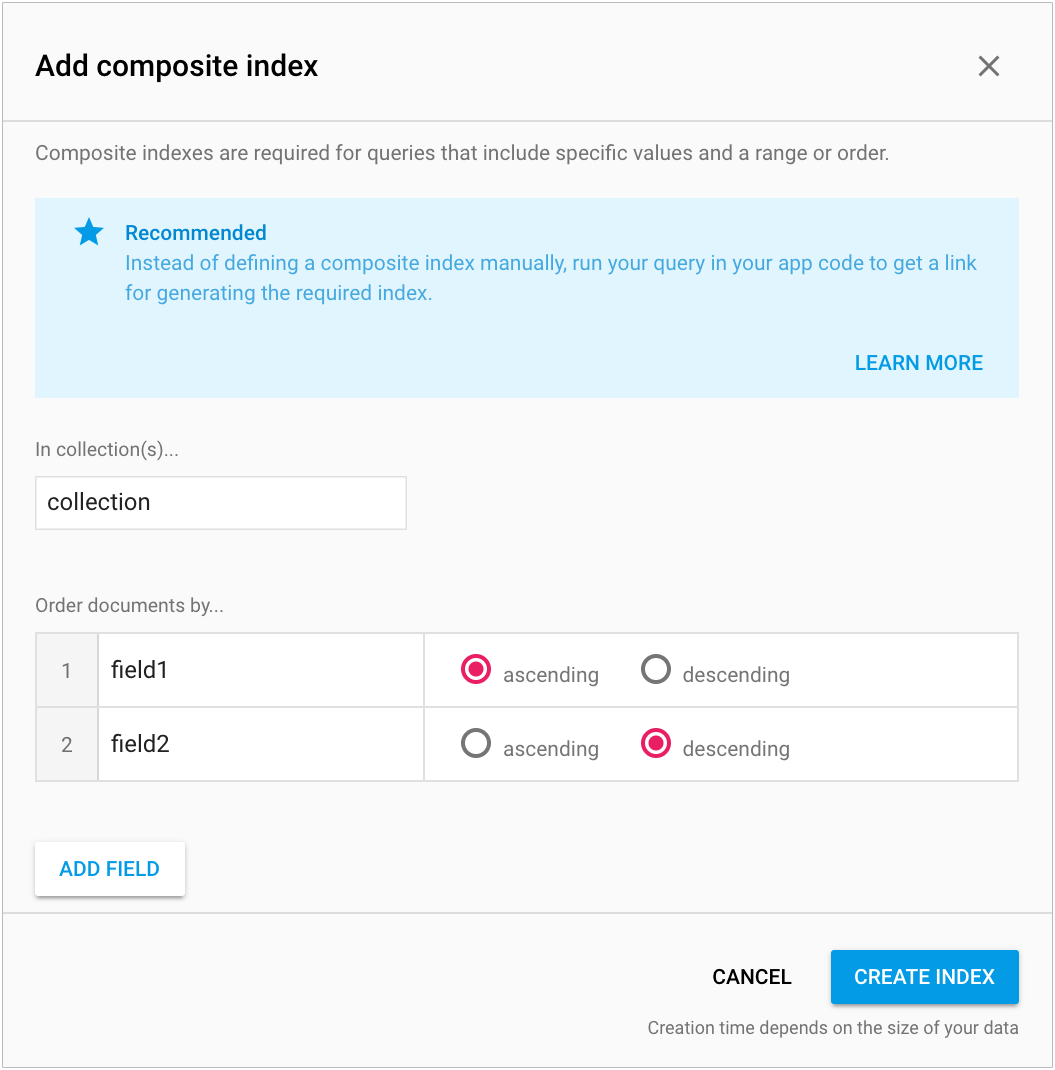Open the LEARN MORE link
Viewport: 1055px width, 1070px height.
point(918,362)
